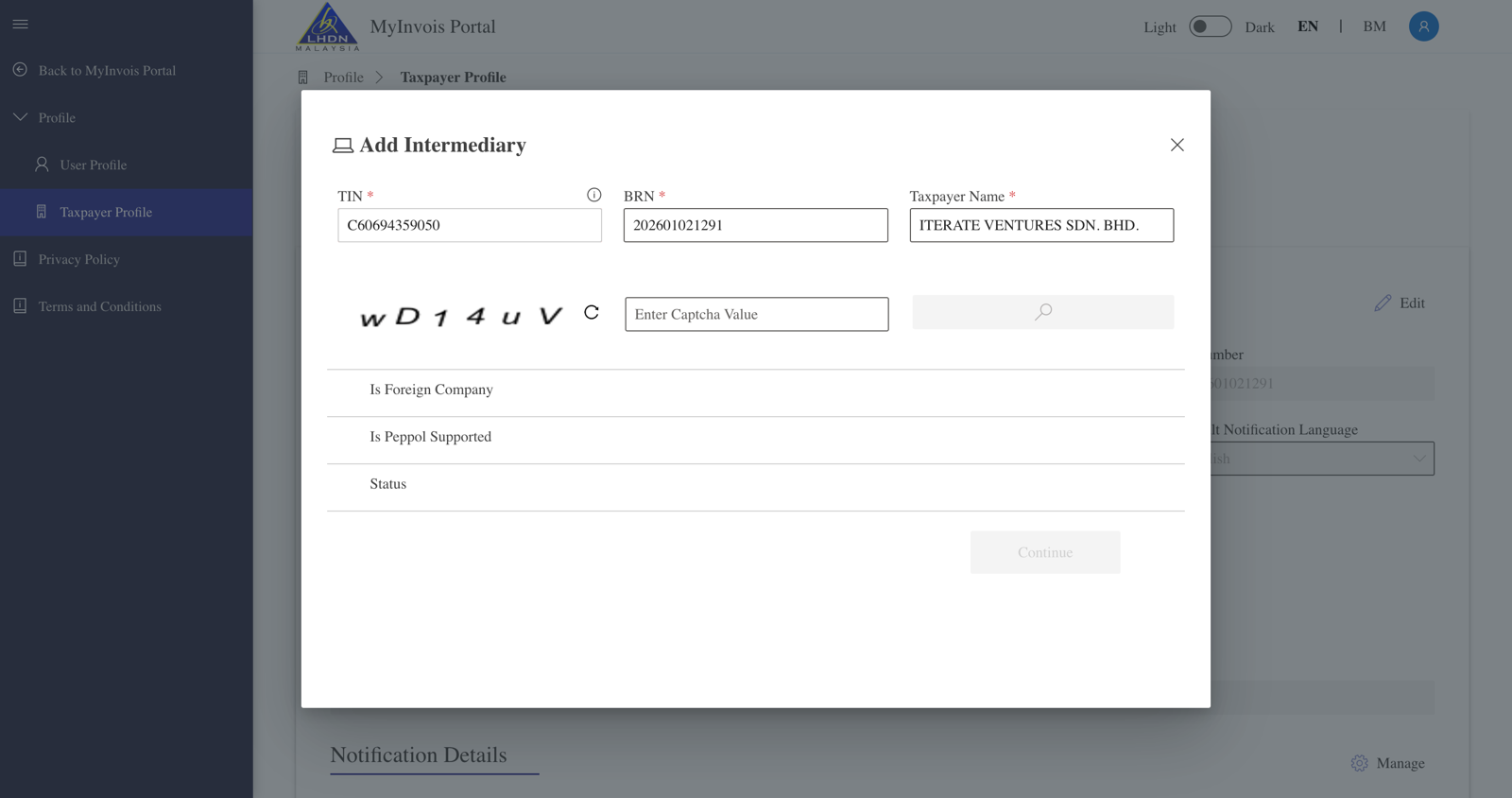
Task: Click the Continue button
Action: (1045, 552)
